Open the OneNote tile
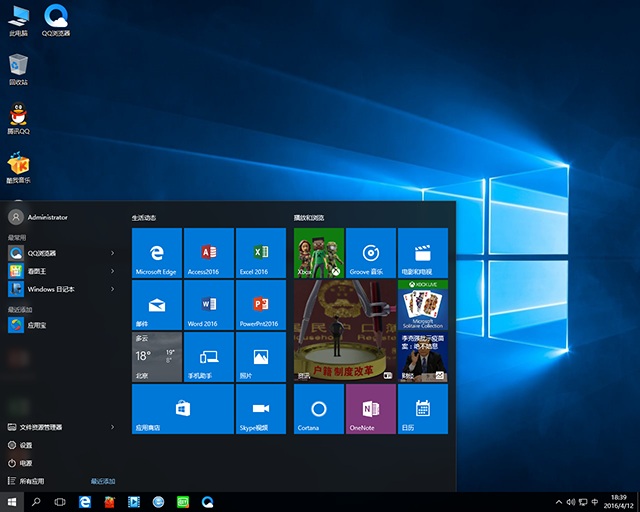This screenshot has width=640, height=512. (x=370, y=408)
